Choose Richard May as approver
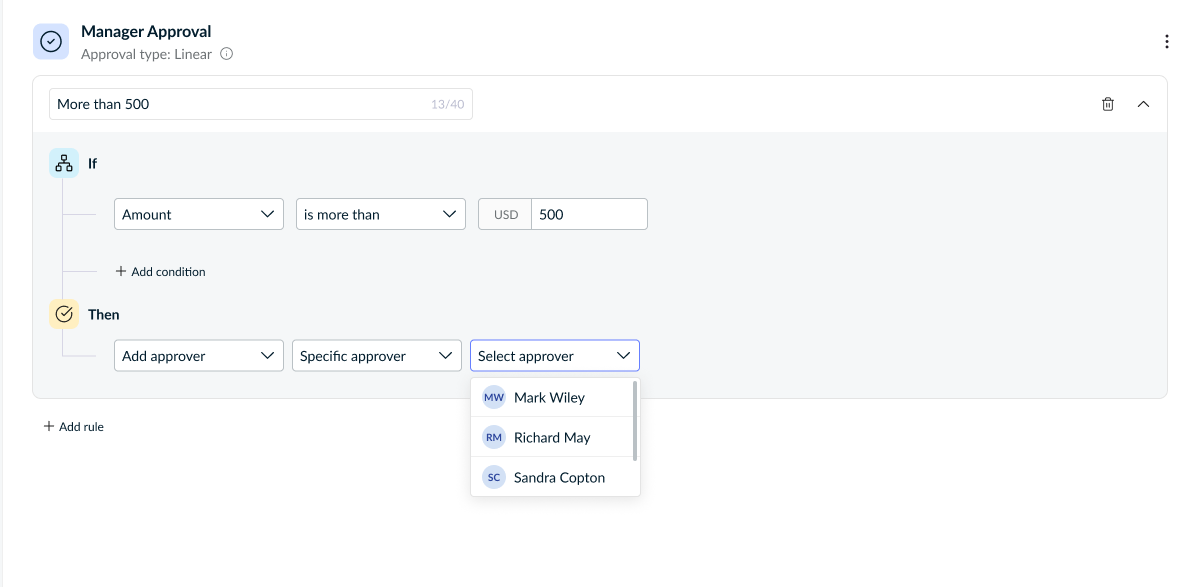 (552, 437)
